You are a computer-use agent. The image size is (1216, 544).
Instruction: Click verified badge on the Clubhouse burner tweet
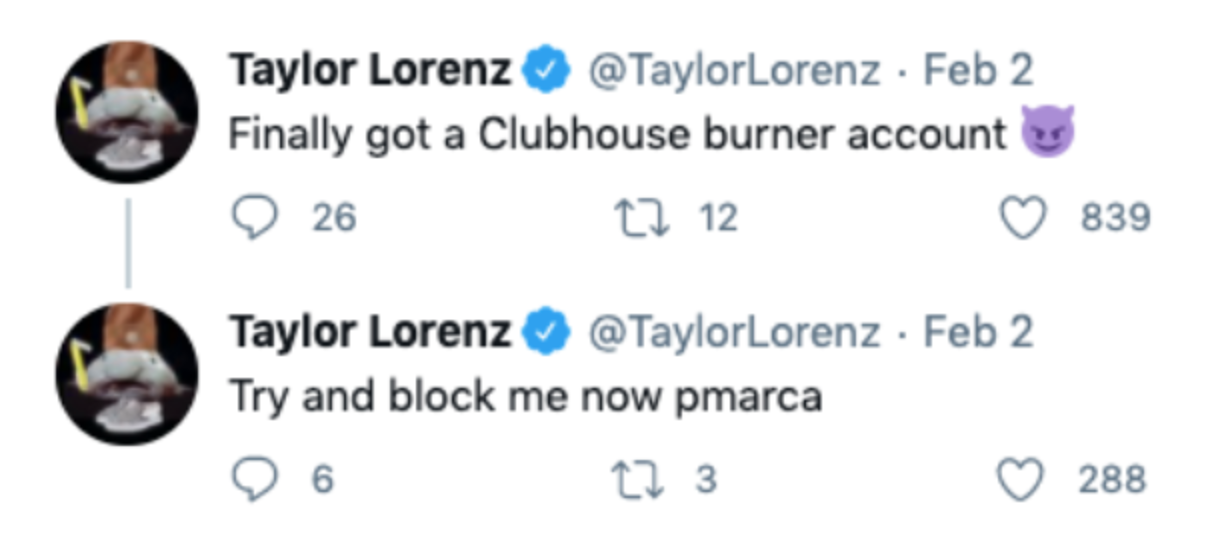[x=547, y=72]
